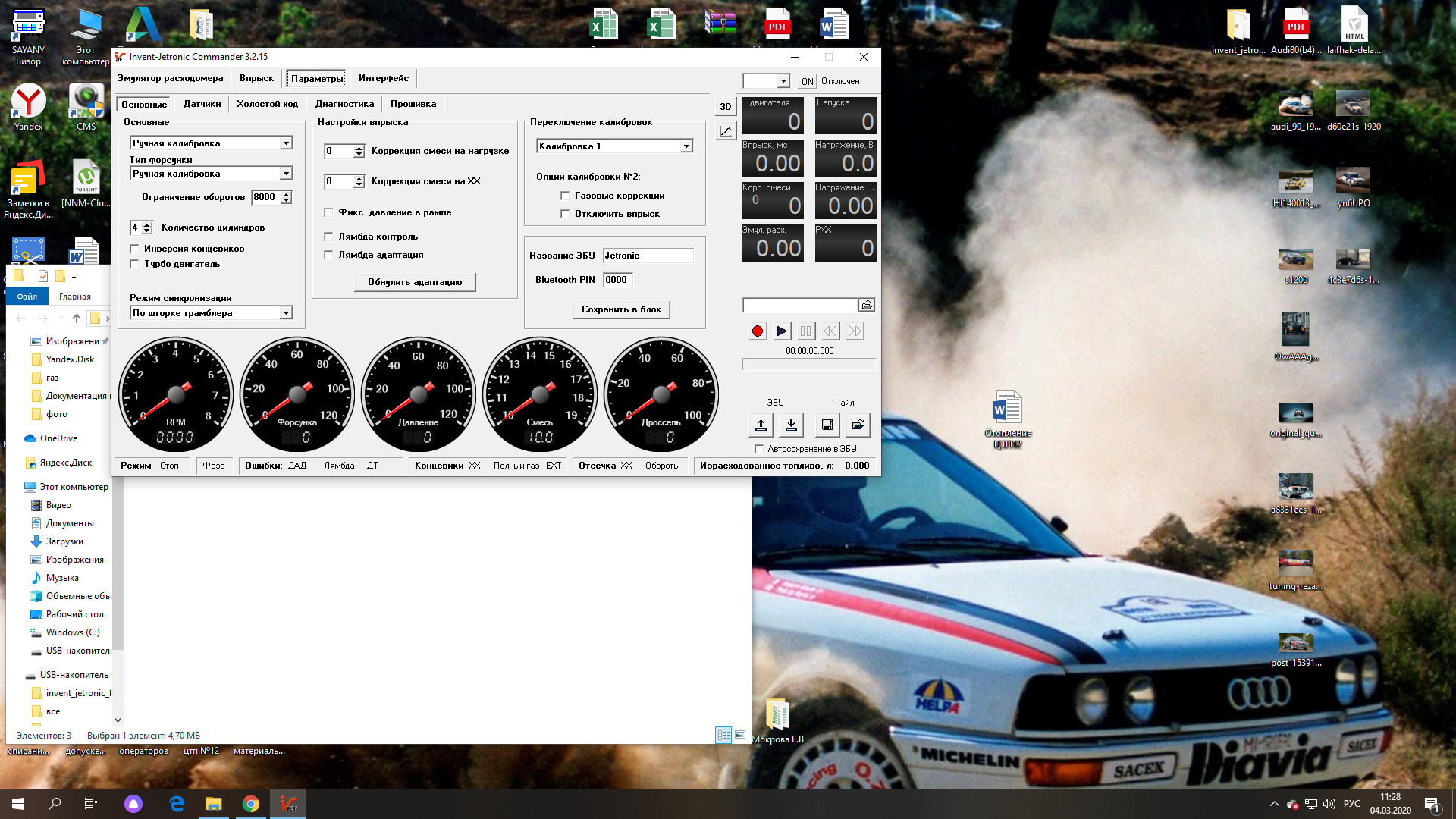Expand the Калибровка 1 dropdown

pyautogui.click(x=686, y=146)
